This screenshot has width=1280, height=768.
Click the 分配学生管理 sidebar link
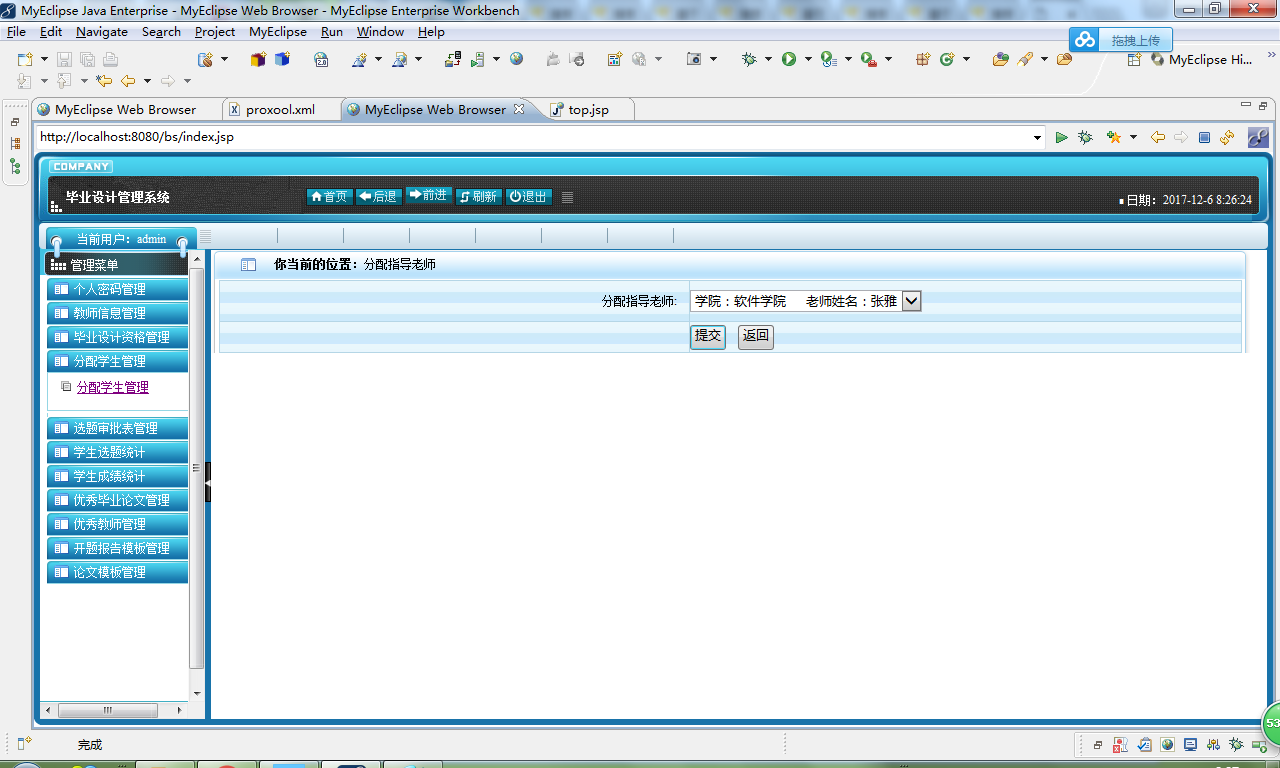click(x=112, y=388)
